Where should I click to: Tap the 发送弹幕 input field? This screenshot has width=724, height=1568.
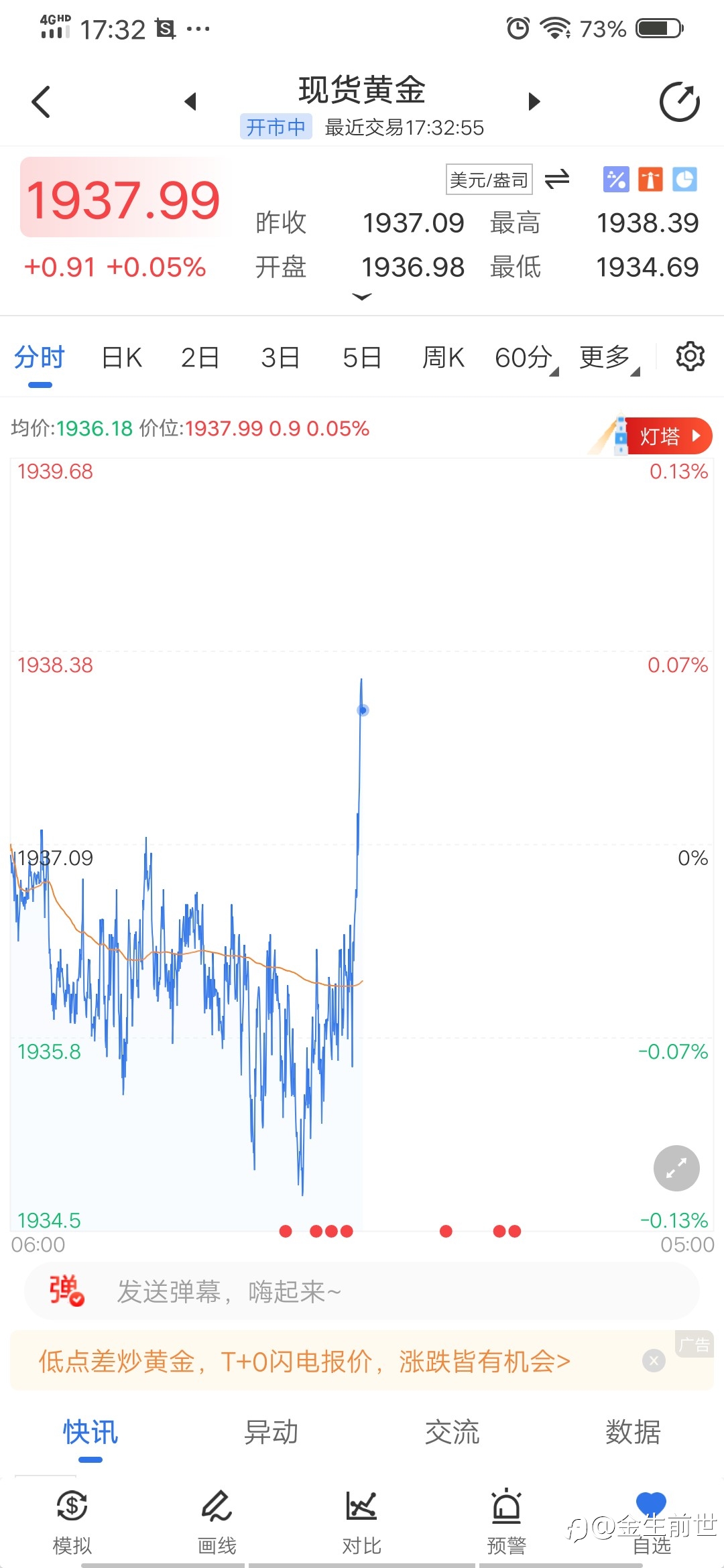coord(362,1291)
